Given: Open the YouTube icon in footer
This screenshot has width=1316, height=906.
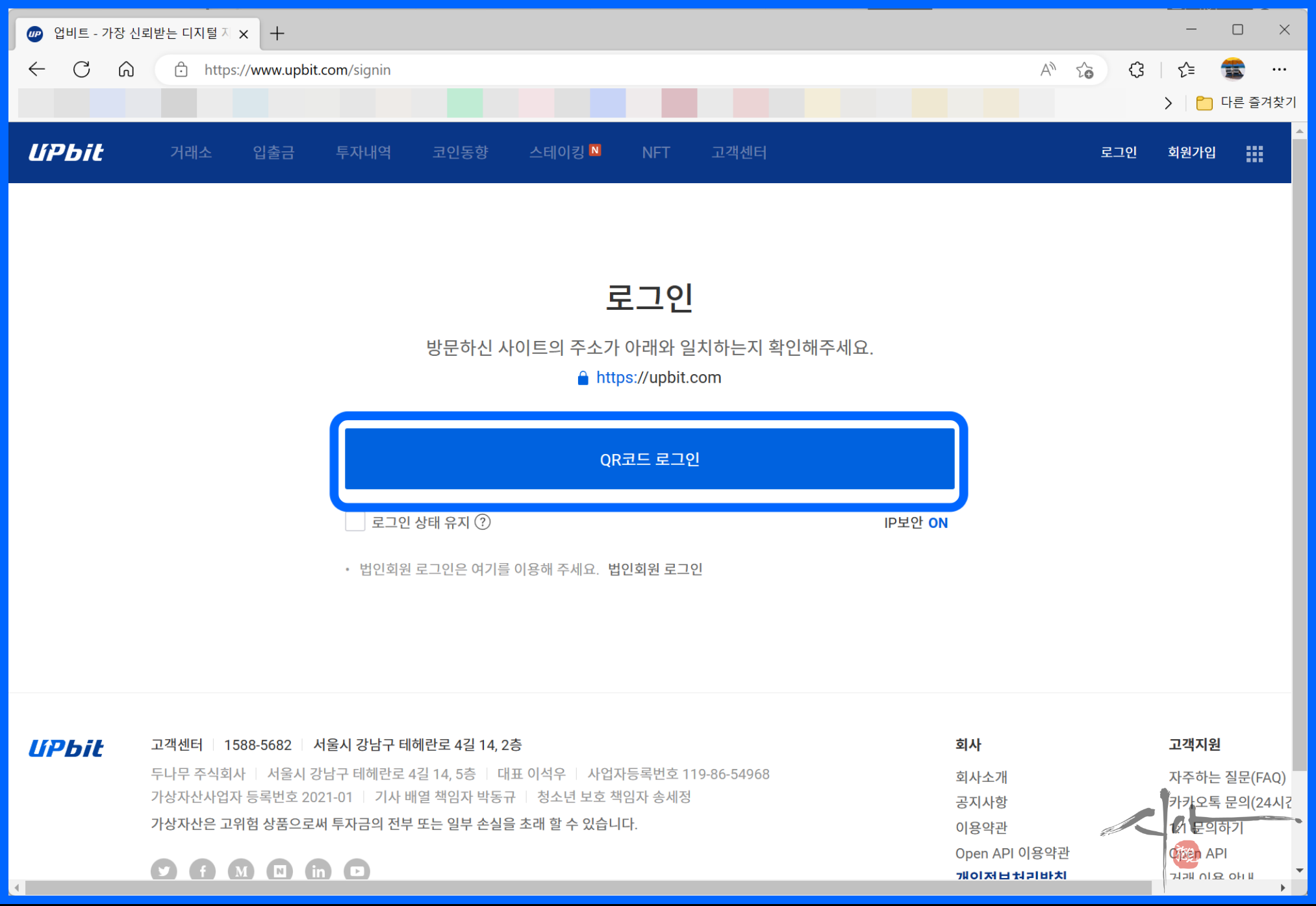Looking at the screenshot, I should tap(357, 870).
